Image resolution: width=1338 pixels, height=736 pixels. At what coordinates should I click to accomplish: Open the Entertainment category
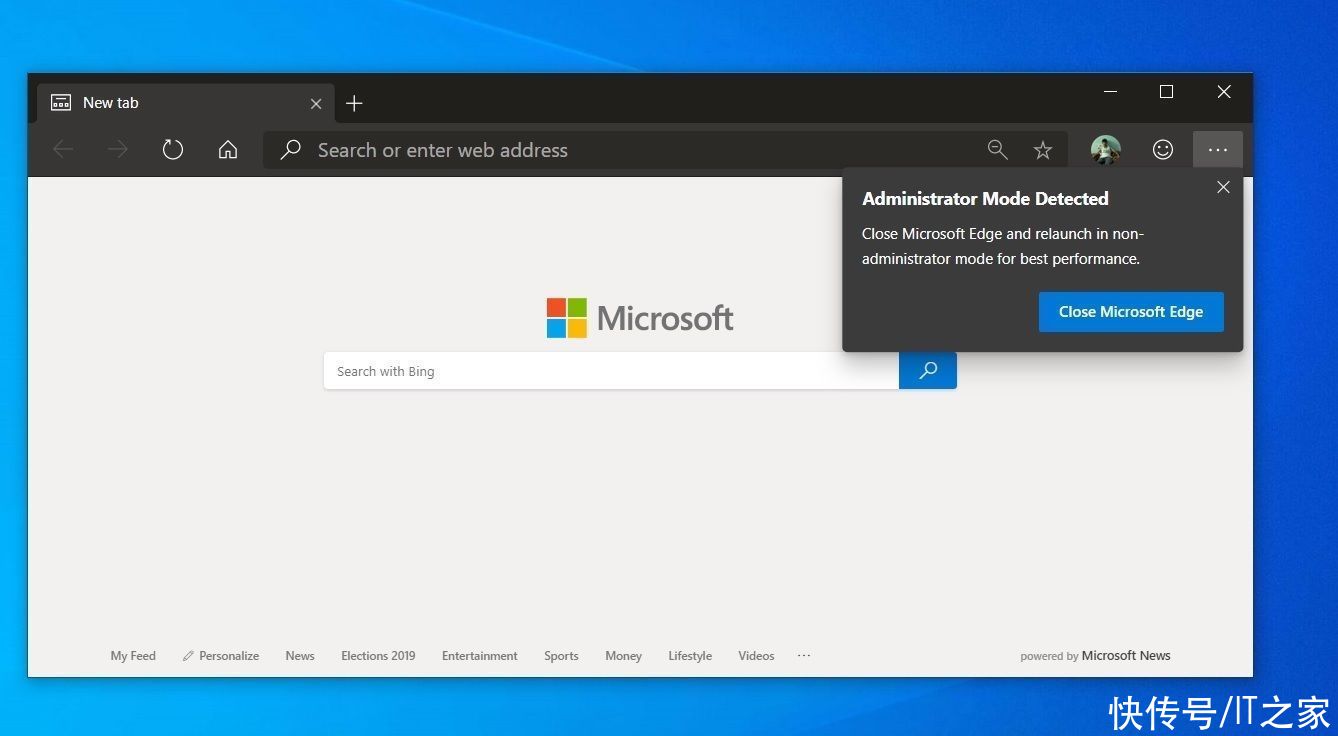click(480, 656)
